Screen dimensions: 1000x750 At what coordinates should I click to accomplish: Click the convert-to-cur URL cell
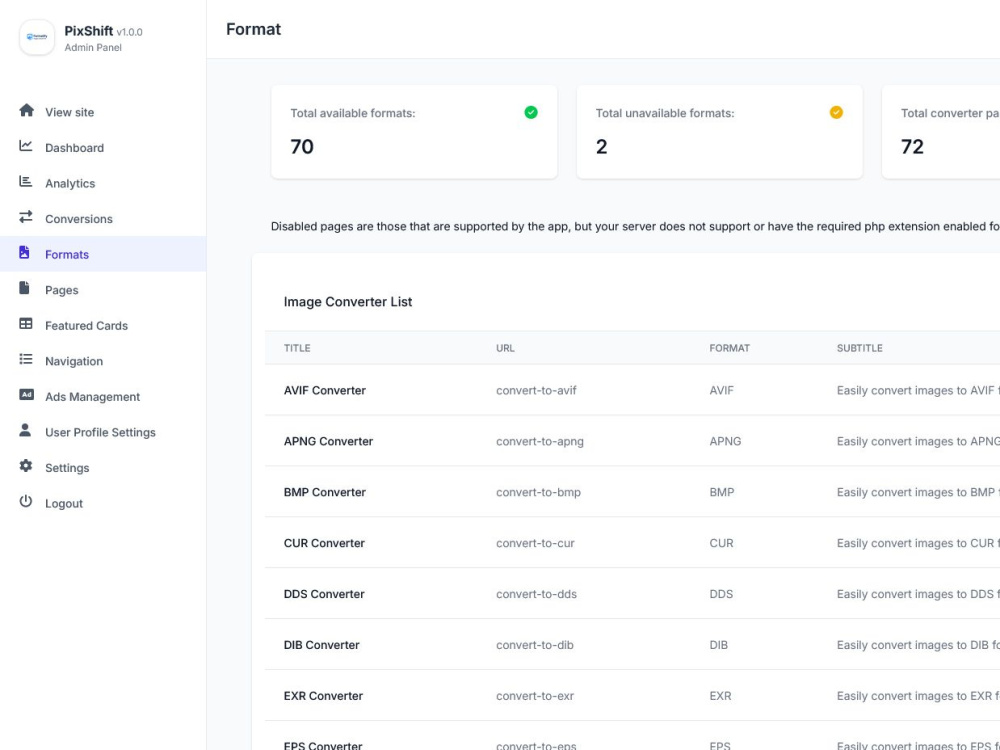535,543
